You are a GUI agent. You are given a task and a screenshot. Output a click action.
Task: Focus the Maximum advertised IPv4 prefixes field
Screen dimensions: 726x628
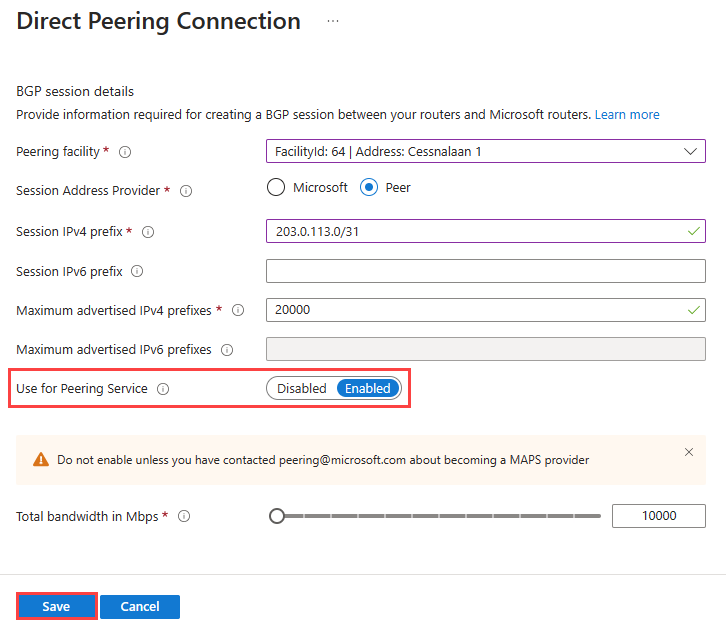(486, 310)
